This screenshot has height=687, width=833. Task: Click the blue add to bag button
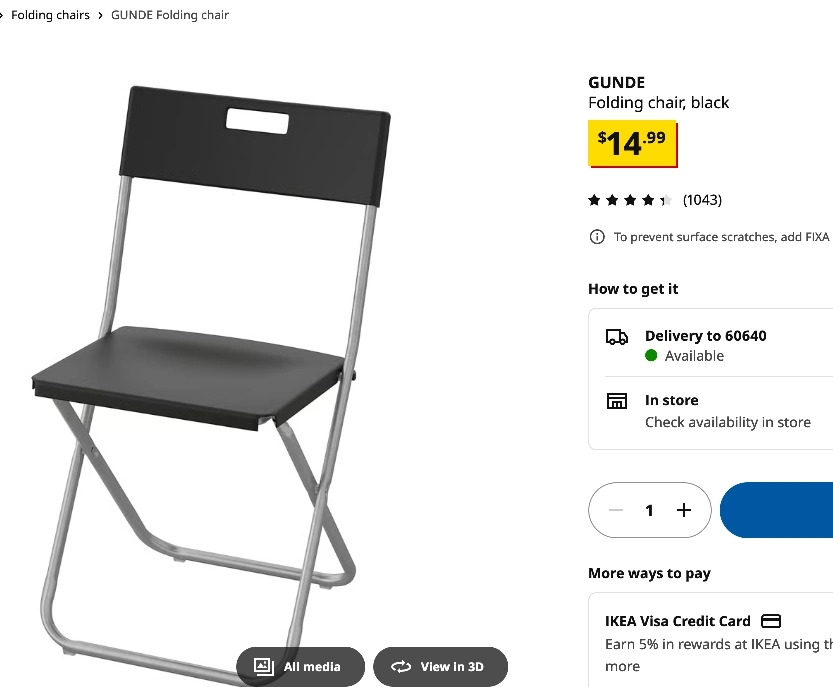click(777, 510)
